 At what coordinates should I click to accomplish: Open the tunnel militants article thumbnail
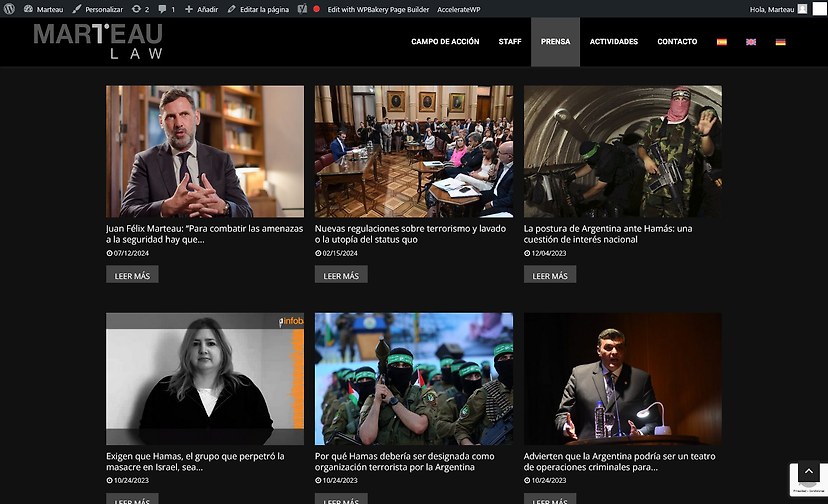[x=623, y=151]
